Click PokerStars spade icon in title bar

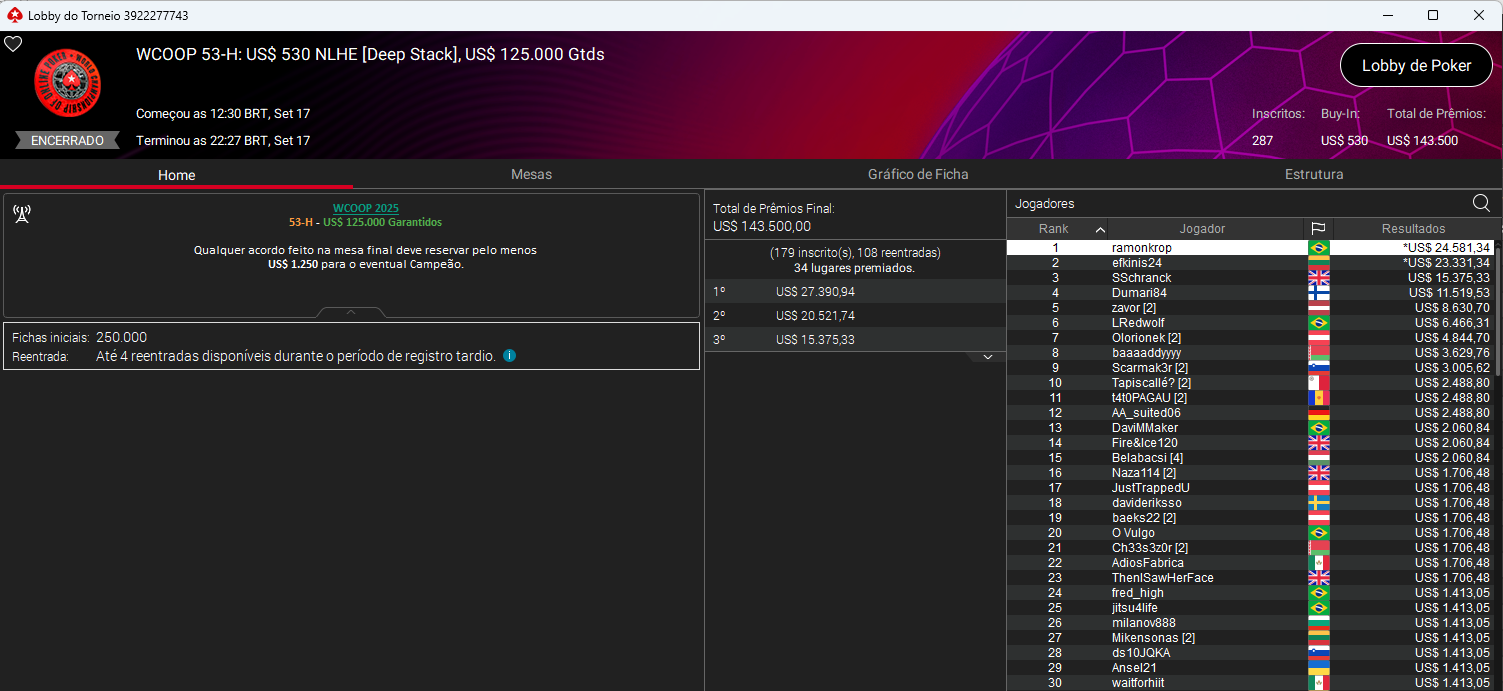(14, 15)
